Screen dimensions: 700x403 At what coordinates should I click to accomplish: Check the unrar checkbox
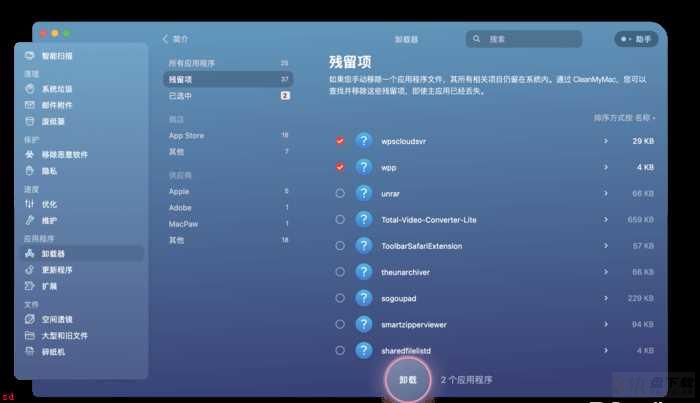coord(340,193)
